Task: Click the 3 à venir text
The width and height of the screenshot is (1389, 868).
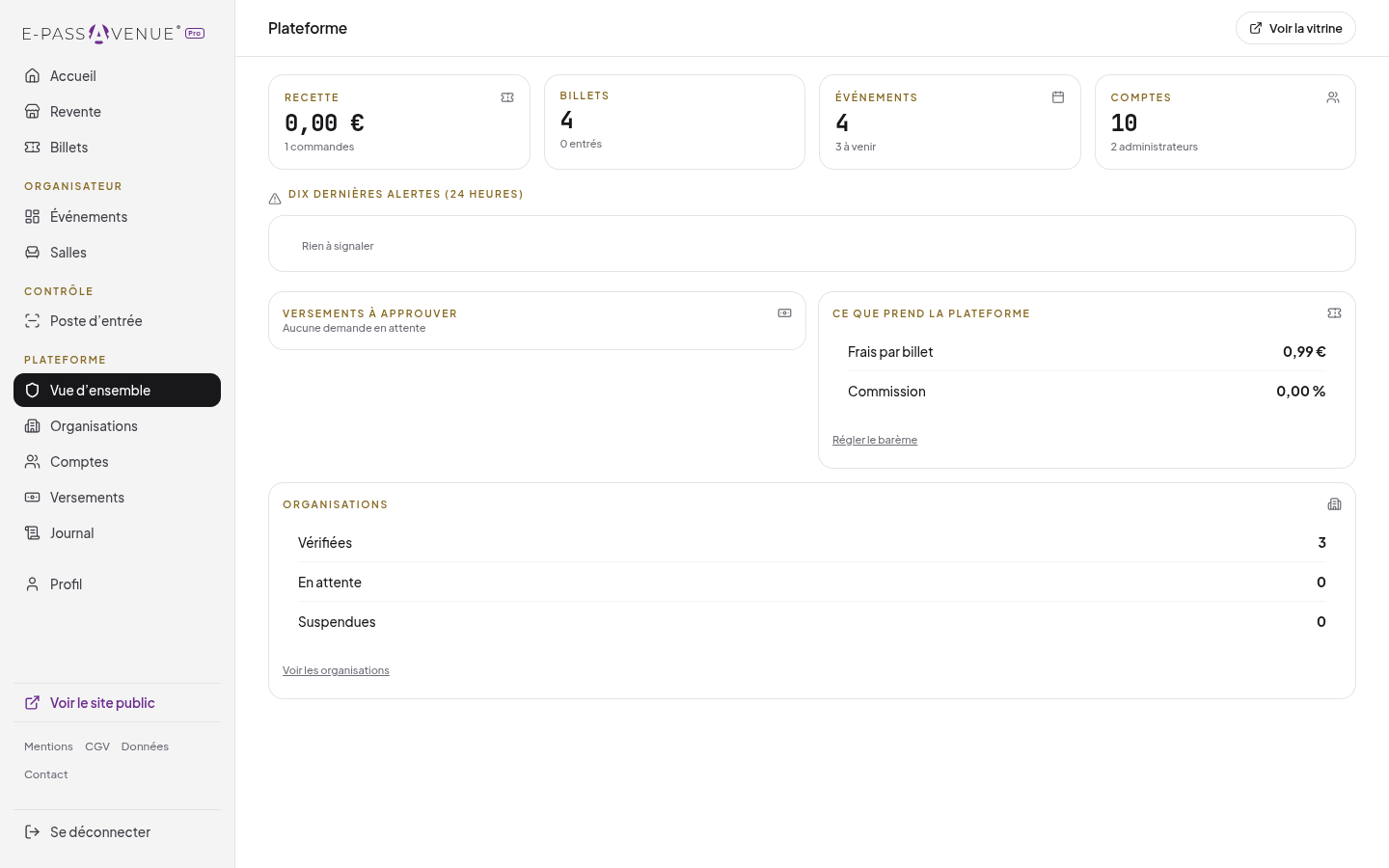Action: click(856, 147)
